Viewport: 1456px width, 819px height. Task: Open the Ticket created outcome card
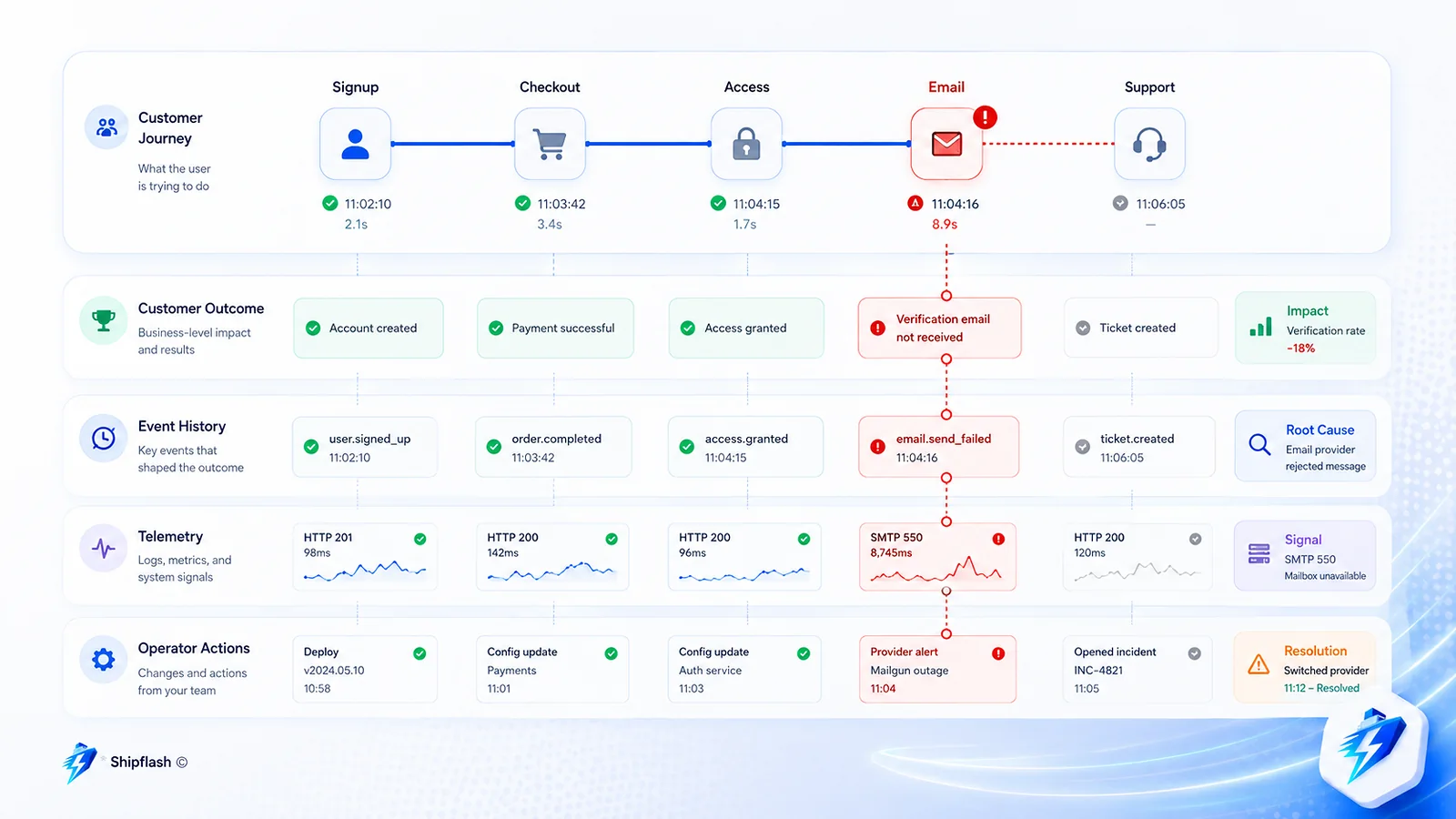click(x=1141, y=328)
